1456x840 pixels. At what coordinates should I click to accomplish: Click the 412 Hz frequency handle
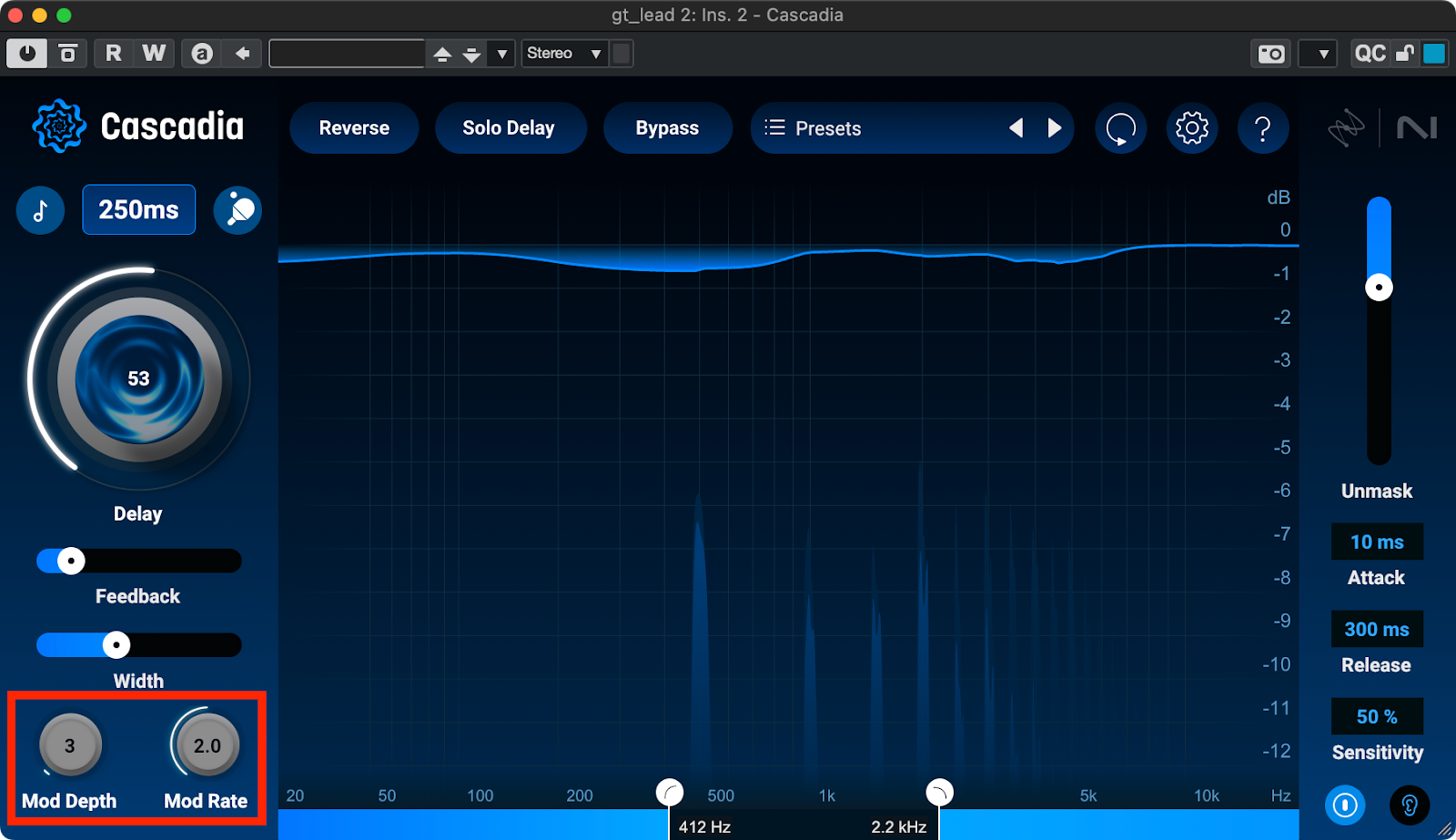[670, 792]
